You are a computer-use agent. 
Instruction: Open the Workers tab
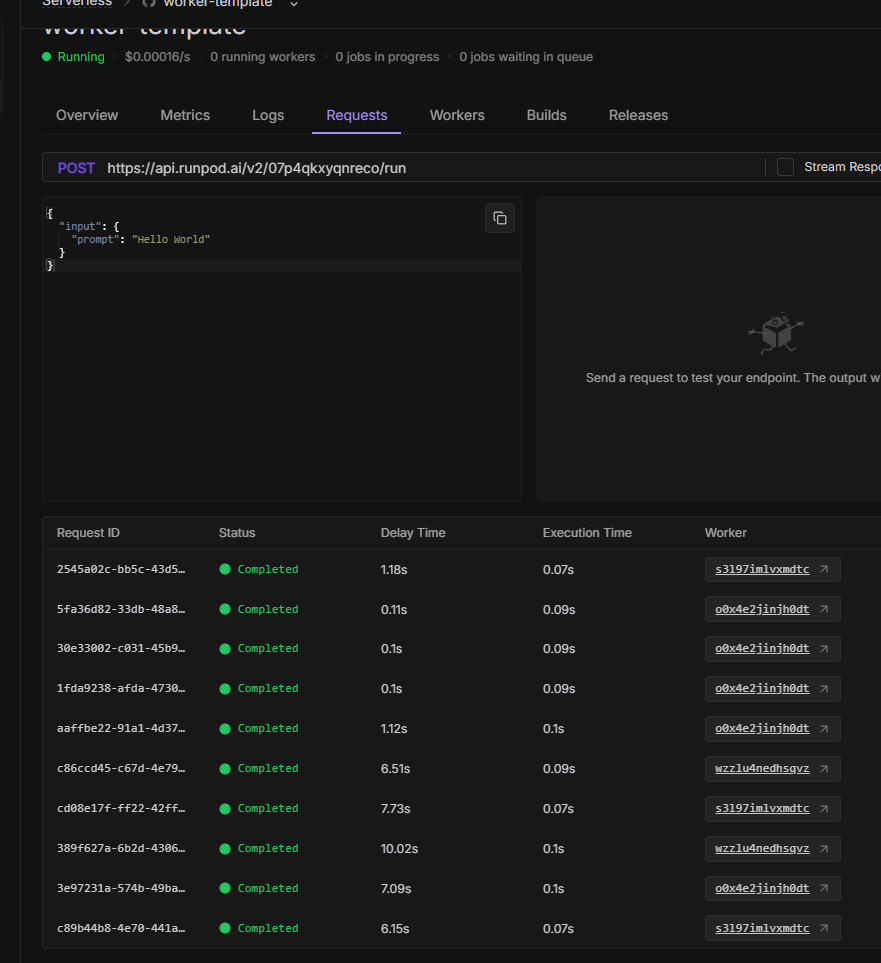tap(457, 115)
